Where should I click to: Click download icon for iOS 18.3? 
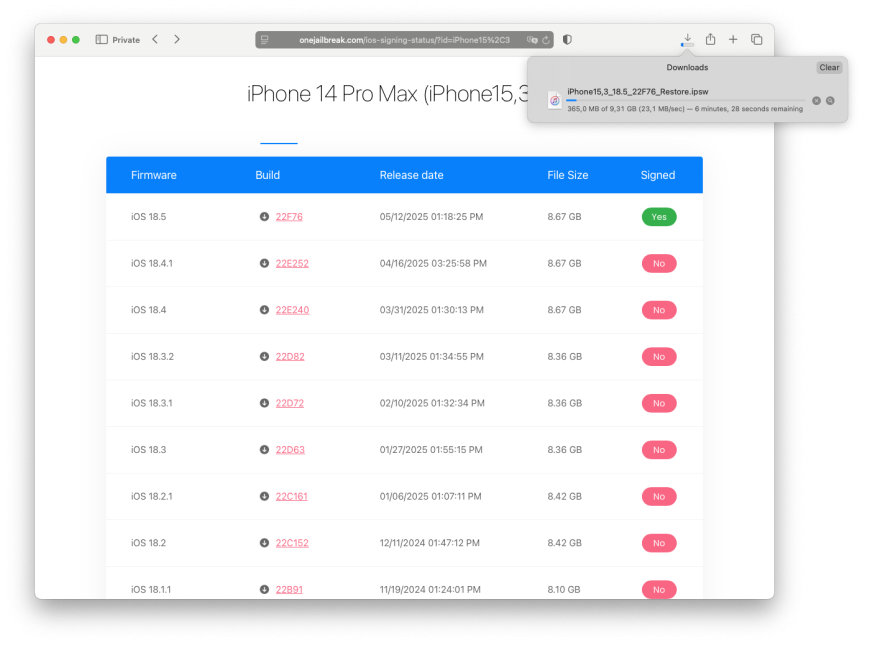pyautogui.click(x=264, y=450)
